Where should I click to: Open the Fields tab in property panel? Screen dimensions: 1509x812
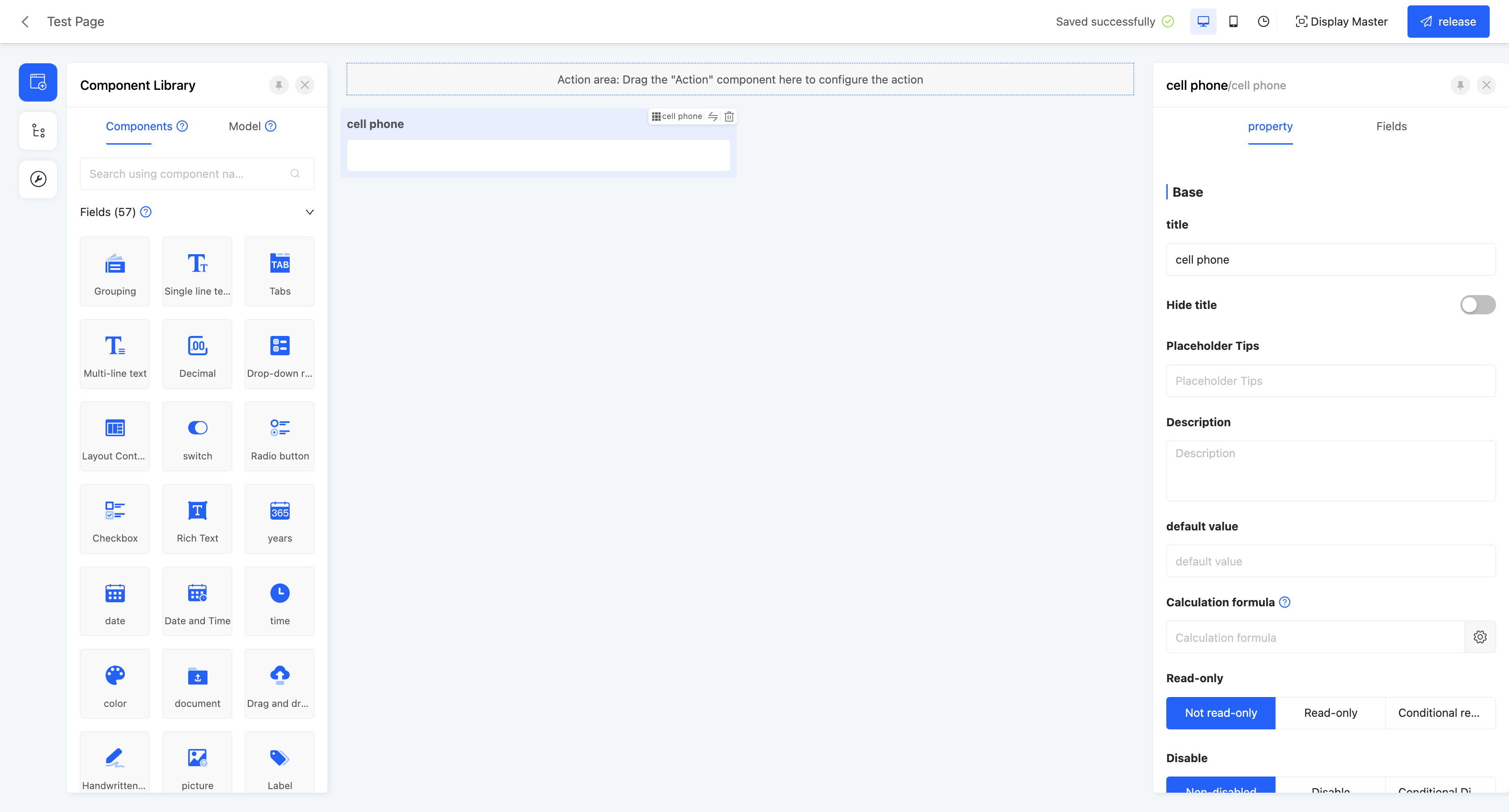pyautogui.click(x=1391, y=127)
